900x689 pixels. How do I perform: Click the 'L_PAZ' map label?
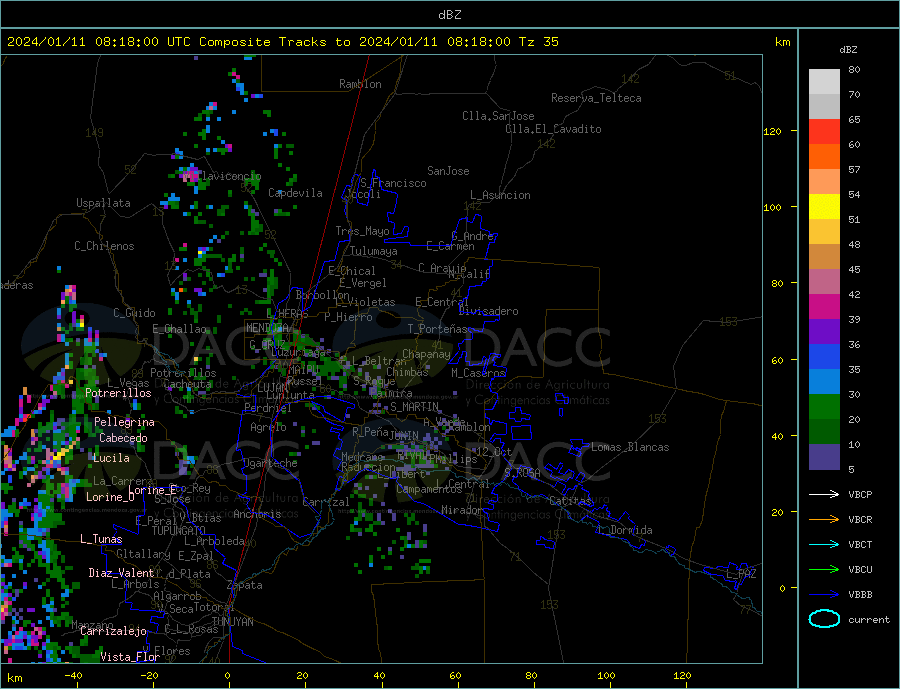tap(741, 574)
